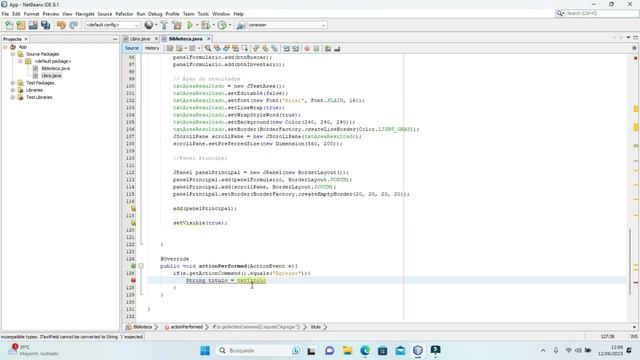This screenshot has width=640, height=360.
Task: Close the Biblioteca.java tab
Action: click(x=209, y=39)
